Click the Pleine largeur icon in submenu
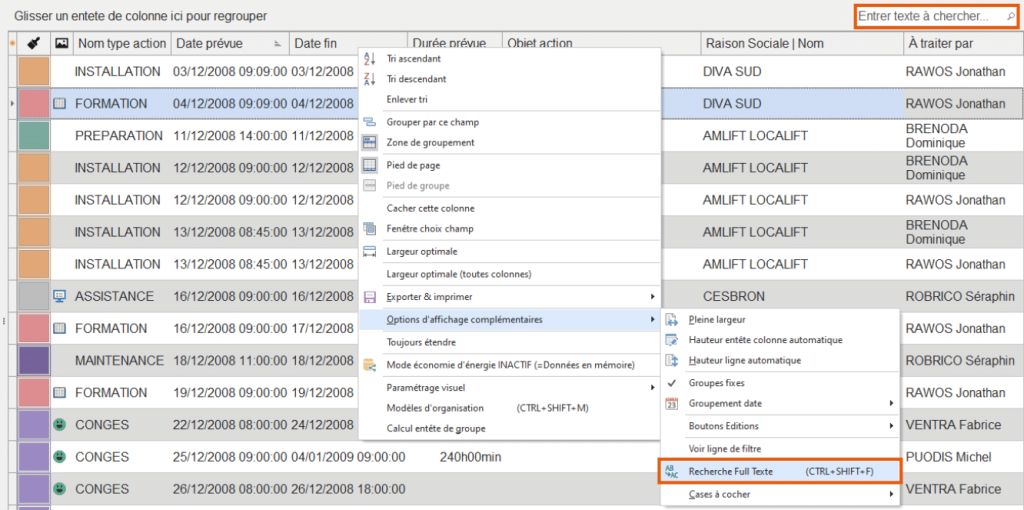The image size is (1024, 510). 671,320
